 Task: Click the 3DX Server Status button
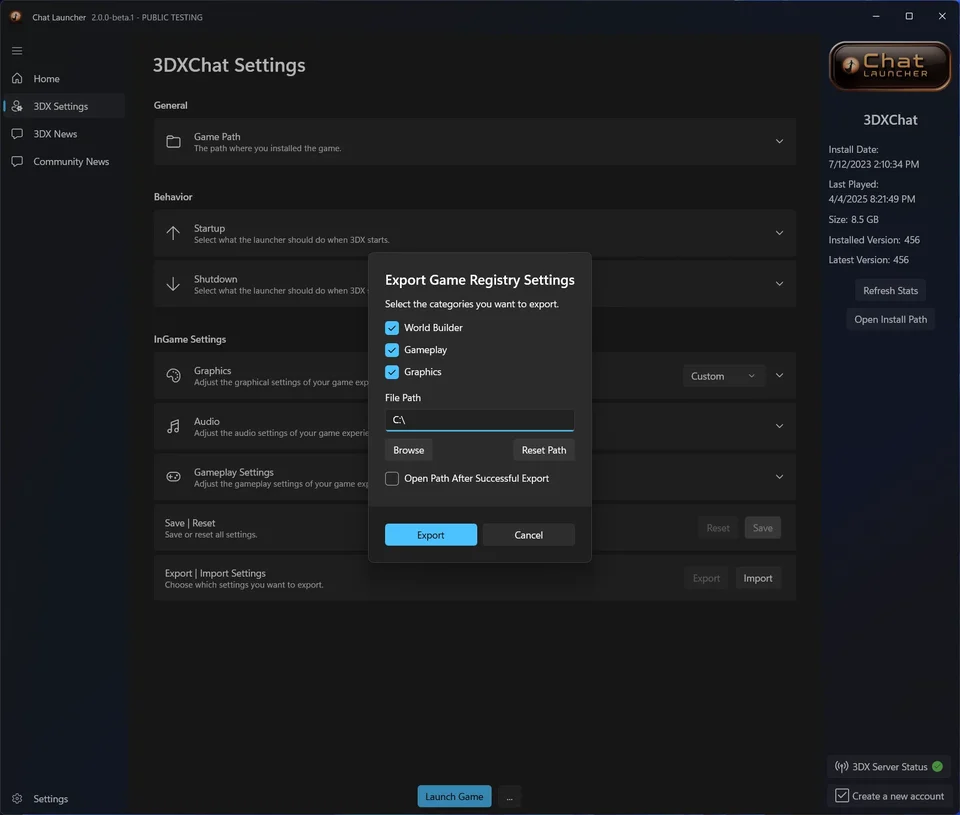tap(889, 767)
